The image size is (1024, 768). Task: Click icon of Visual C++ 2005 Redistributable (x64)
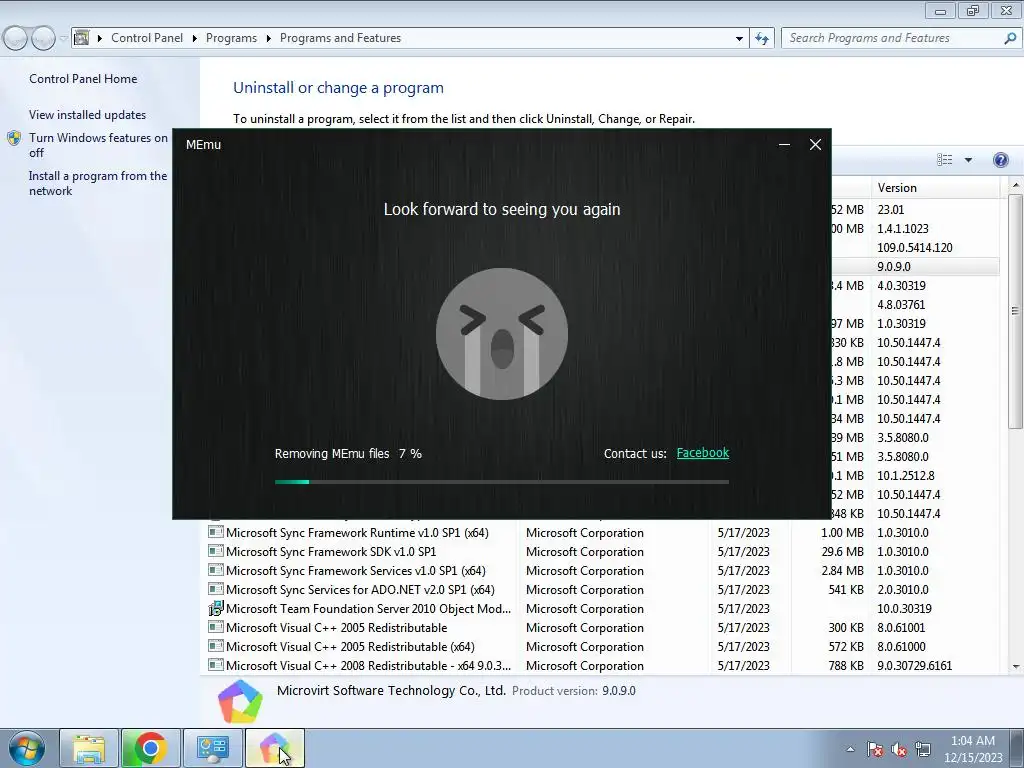coord(216,646)
